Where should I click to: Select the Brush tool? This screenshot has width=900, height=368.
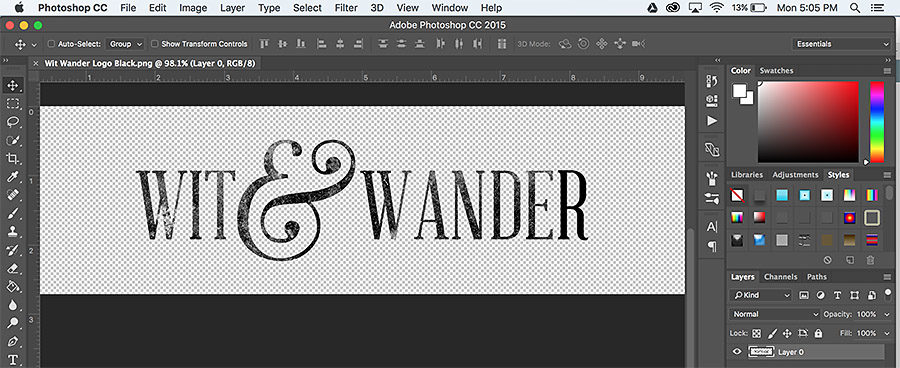click(13, 214)
